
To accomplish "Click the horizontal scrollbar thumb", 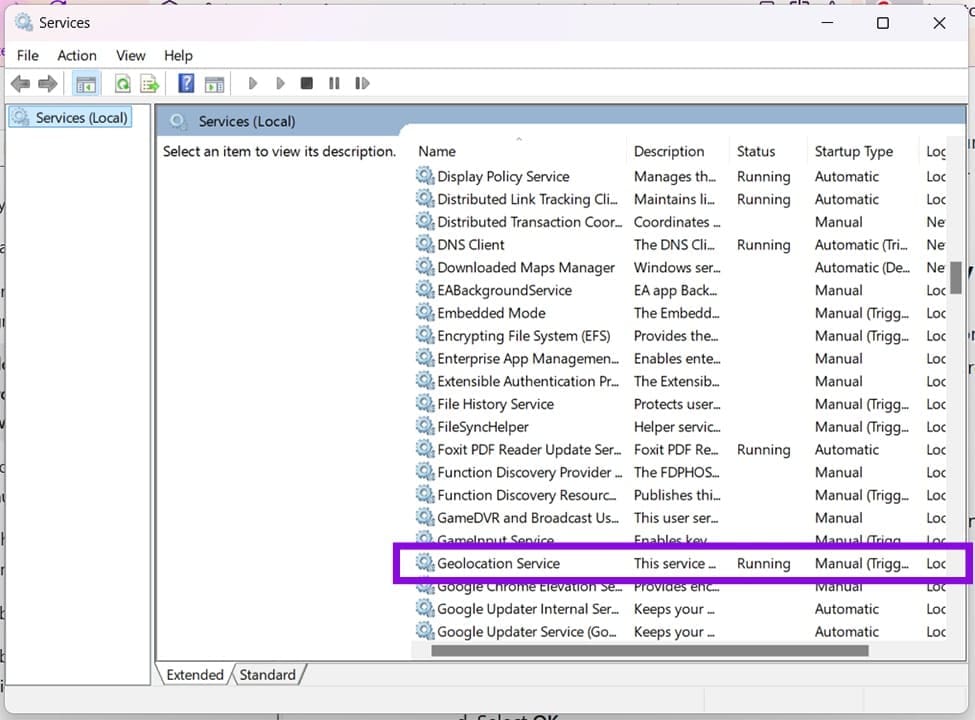I will (650, 650).
